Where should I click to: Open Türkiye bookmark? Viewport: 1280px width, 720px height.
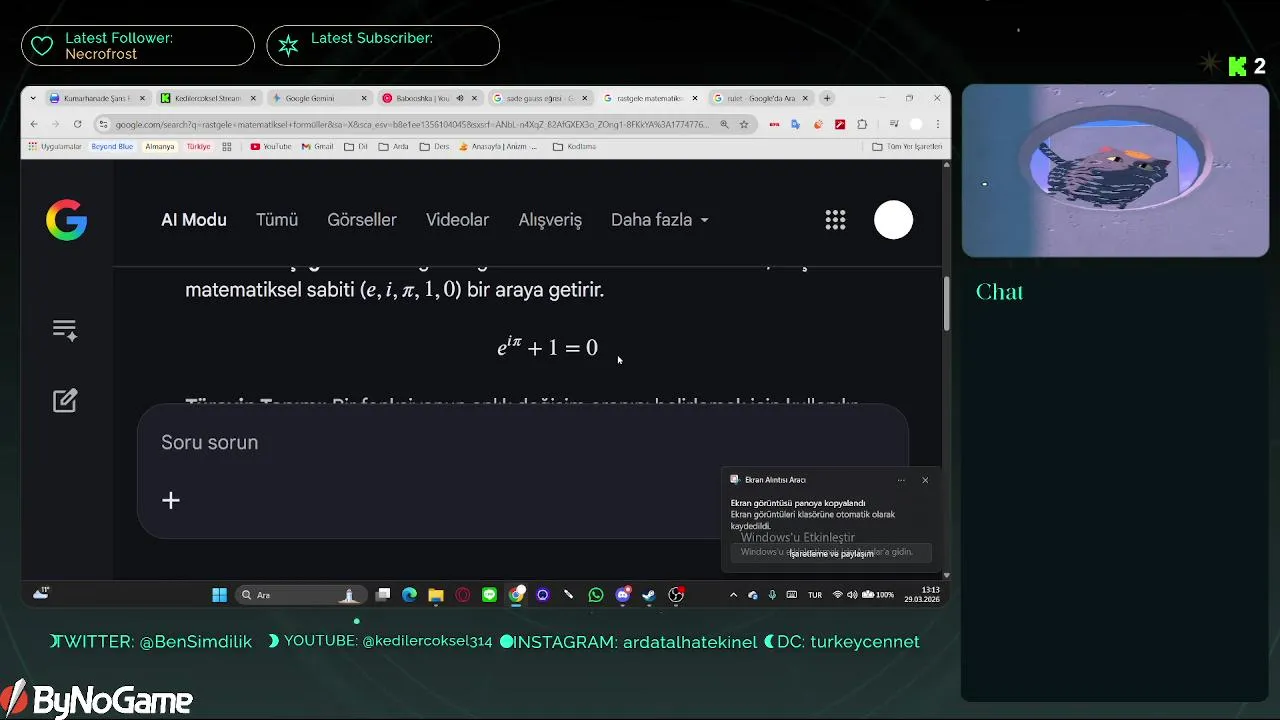tap(198, 146)
